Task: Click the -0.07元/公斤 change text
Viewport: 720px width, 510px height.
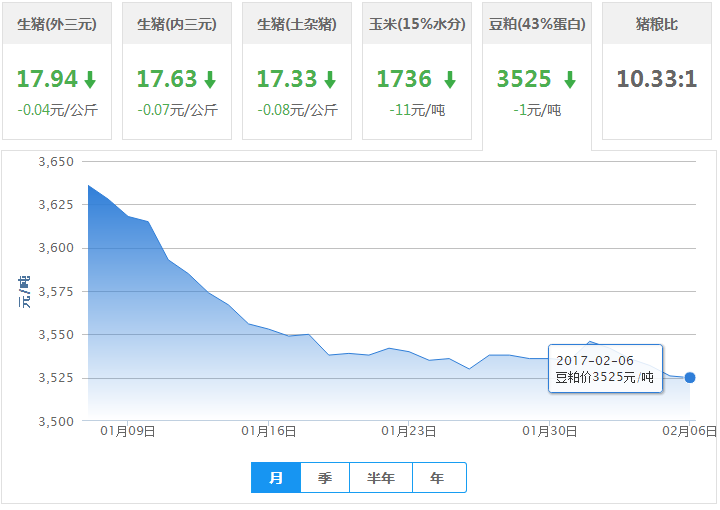Action: click(x=177, y=110)
